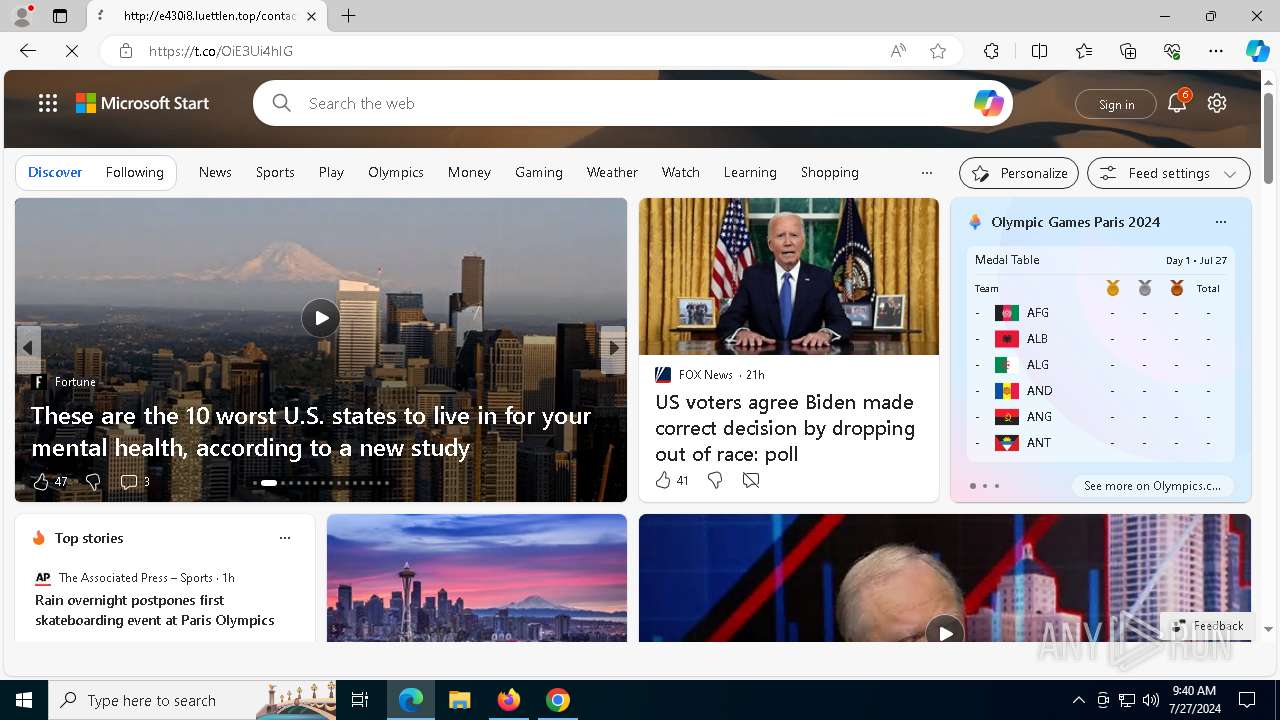
Task: Switch to the Discover tab
Action: click(x=55, y=172)
